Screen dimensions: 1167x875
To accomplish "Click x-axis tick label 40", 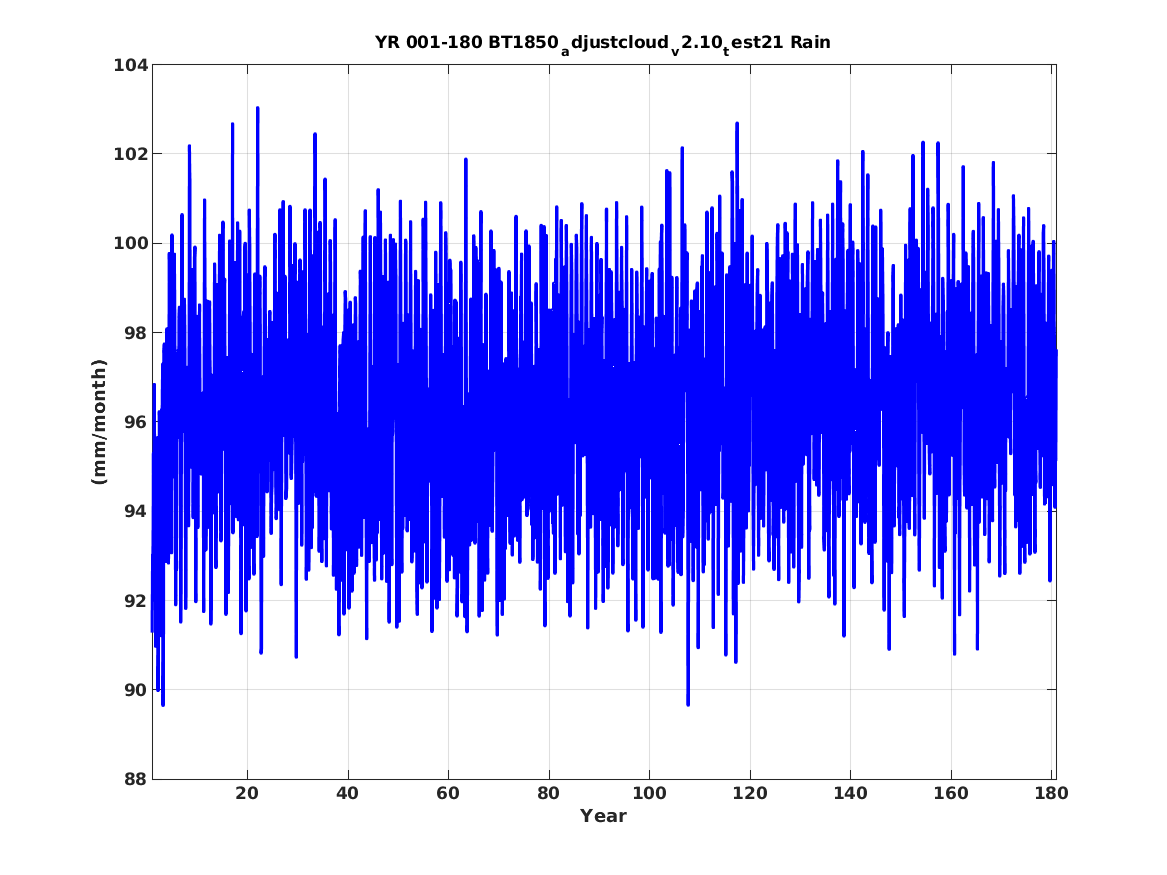I will (x=348, y=794).
